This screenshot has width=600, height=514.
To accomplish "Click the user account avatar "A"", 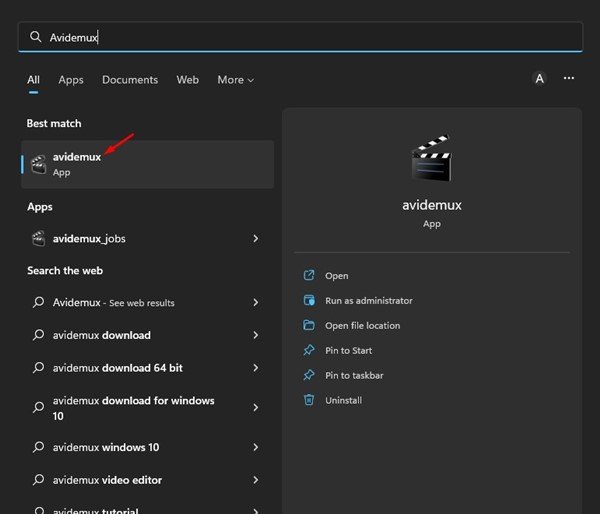I will (540, 78).
